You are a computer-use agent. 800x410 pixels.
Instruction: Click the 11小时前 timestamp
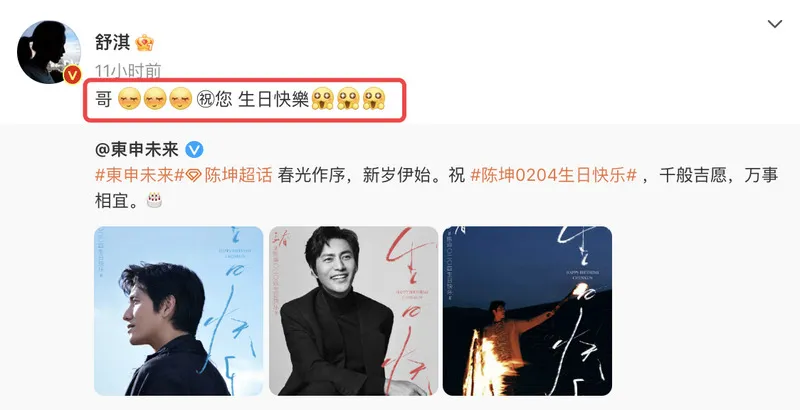128,71
